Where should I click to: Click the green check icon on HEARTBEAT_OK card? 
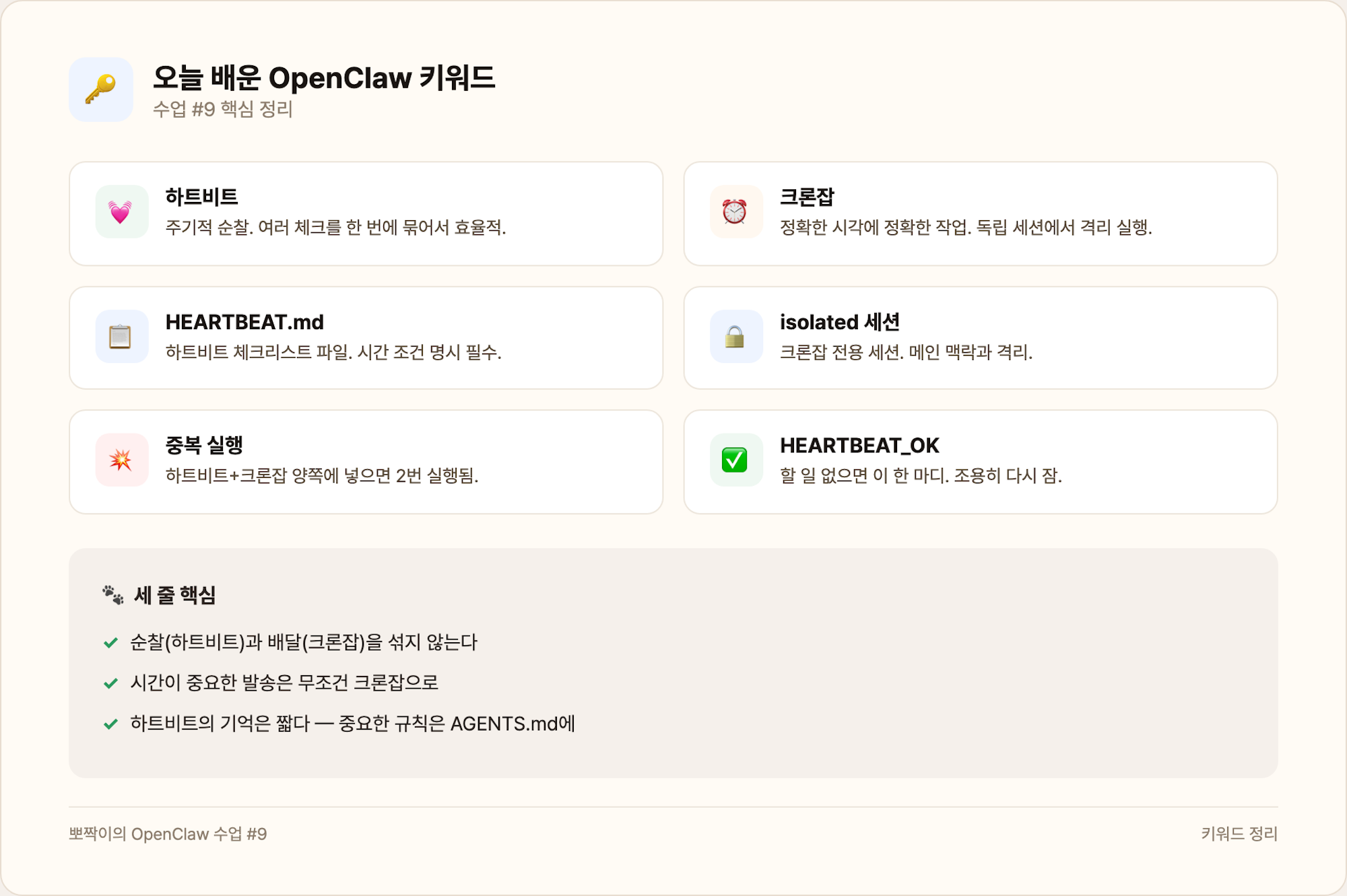[736, 460]
